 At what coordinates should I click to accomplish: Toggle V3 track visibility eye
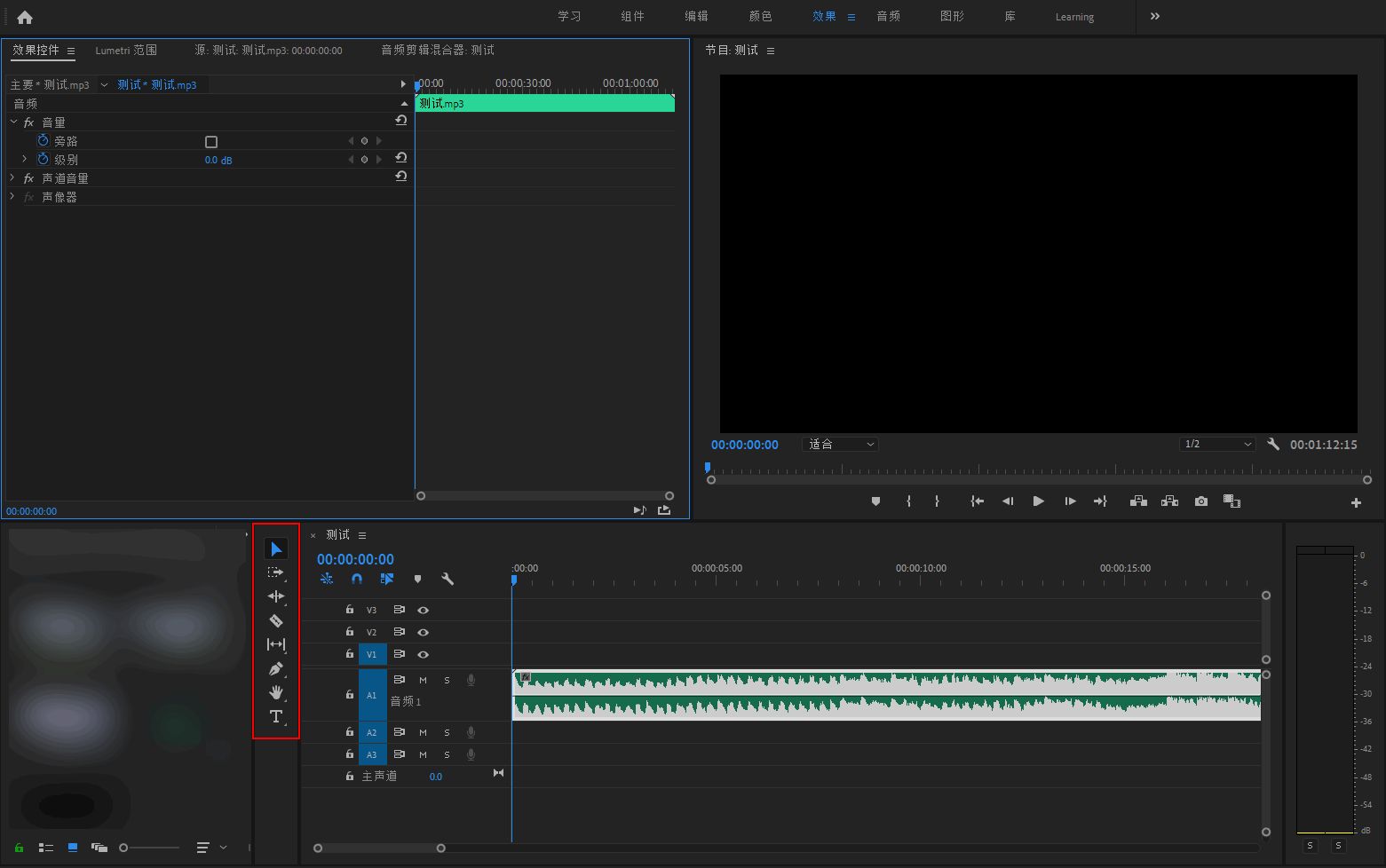[x=424, y=611]
